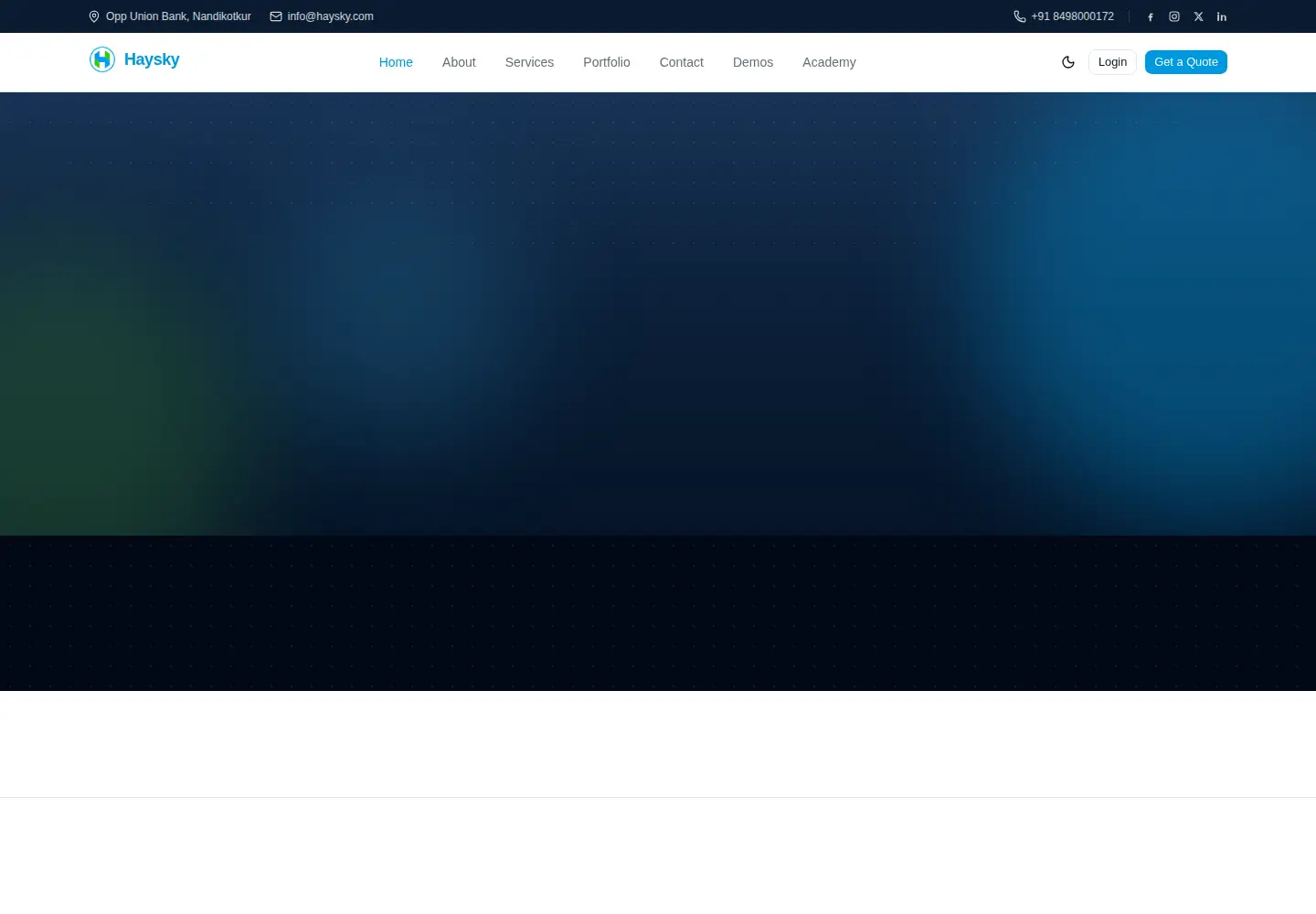This screenshot has width=1316, height=914.
Task: Toggle dark mode with moon icon
Action: click(x=1068, y=62)
